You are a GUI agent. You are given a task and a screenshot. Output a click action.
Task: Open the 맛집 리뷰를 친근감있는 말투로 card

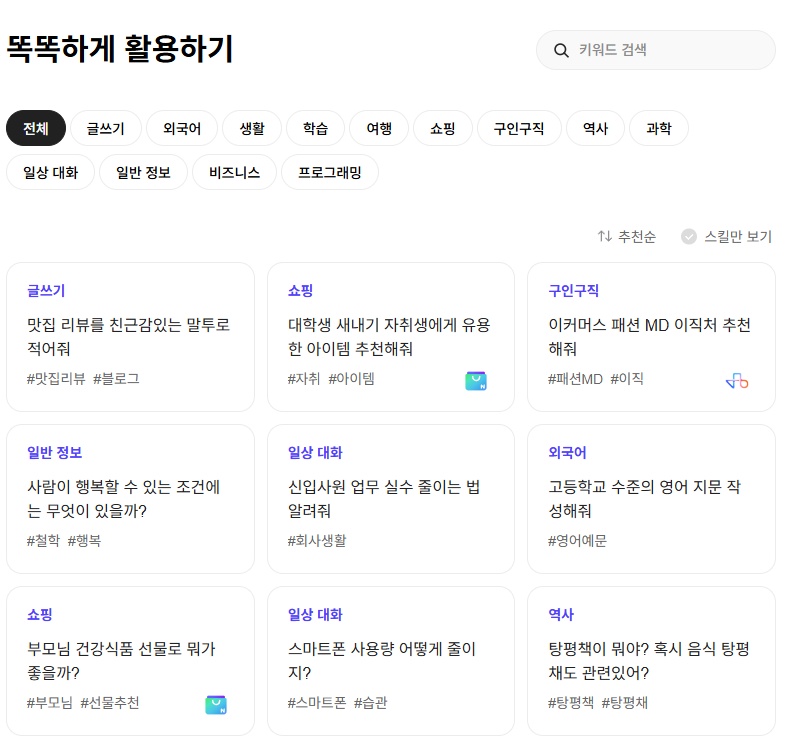[130, 337]
